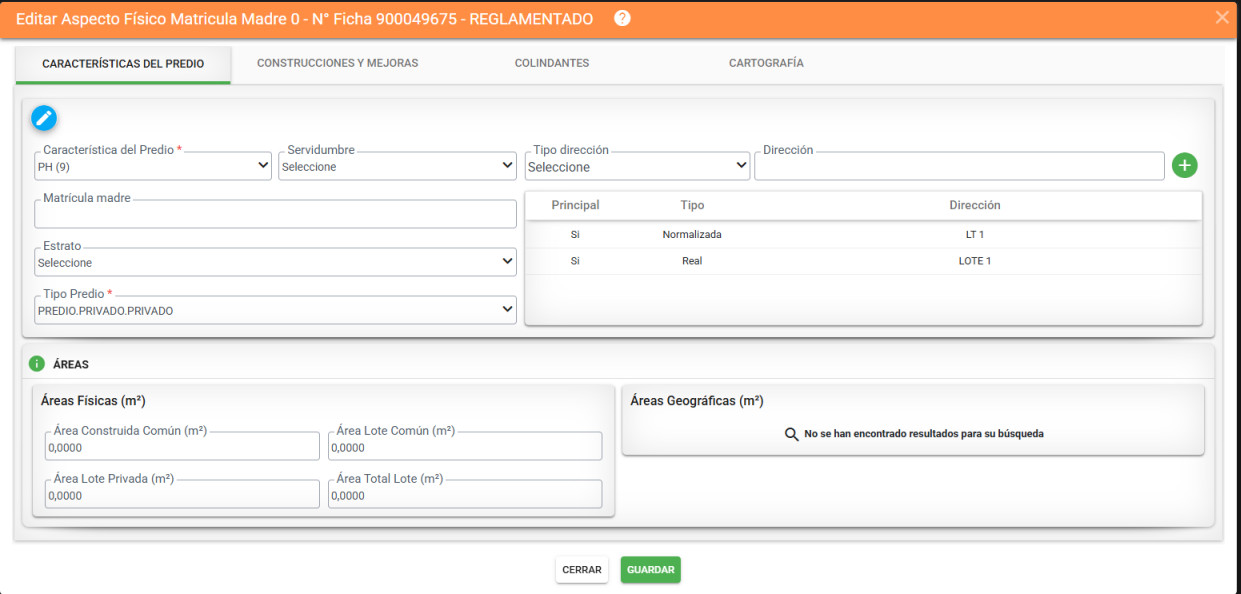The height and width of the screenshot is (594, 1241).
Task: Select the Área Construida Común field
Action: pyautogui.click(x=182, y=446)
